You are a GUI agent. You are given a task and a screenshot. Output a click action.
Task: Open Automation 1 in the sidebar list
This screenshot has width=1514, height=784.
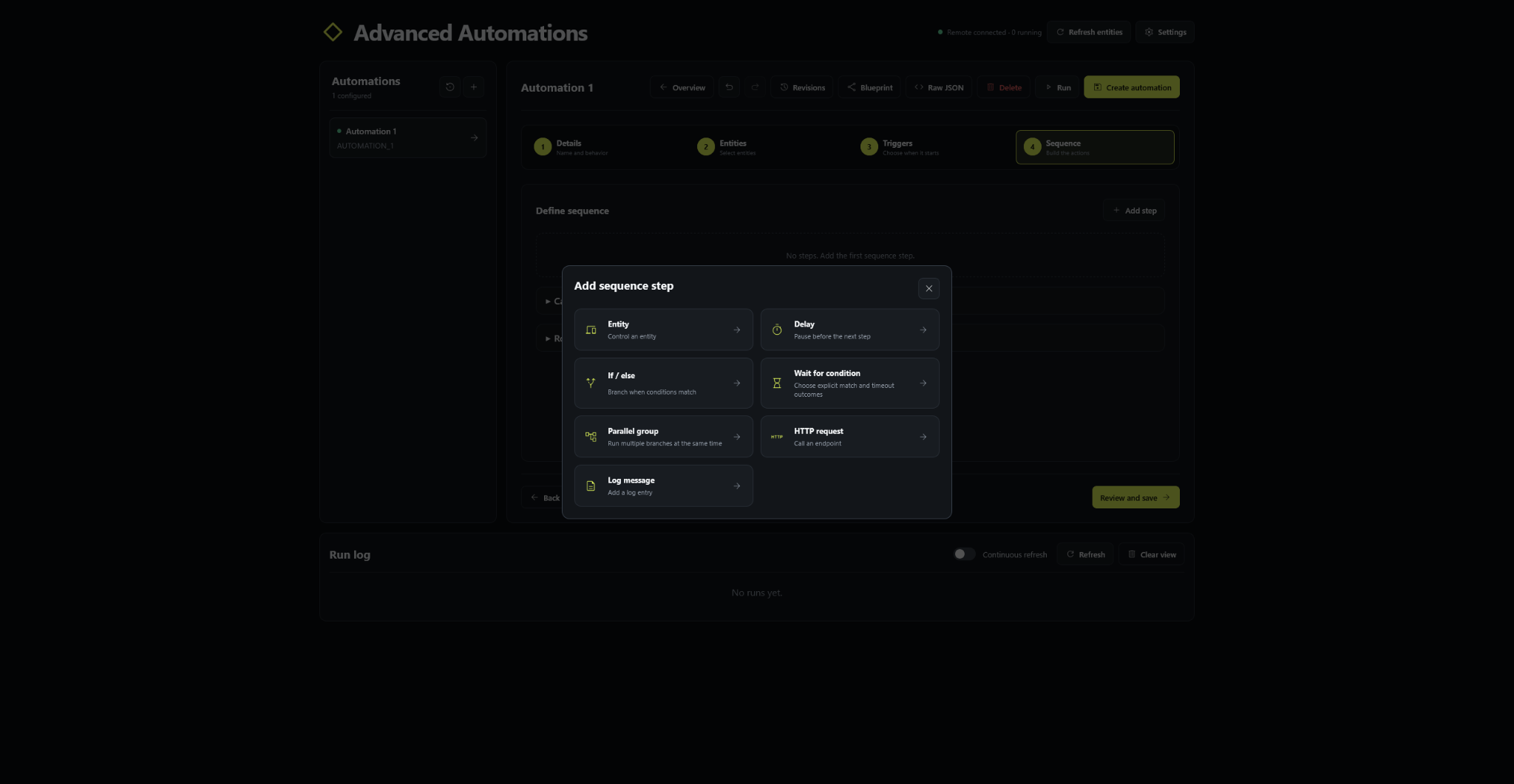[407, 138]
